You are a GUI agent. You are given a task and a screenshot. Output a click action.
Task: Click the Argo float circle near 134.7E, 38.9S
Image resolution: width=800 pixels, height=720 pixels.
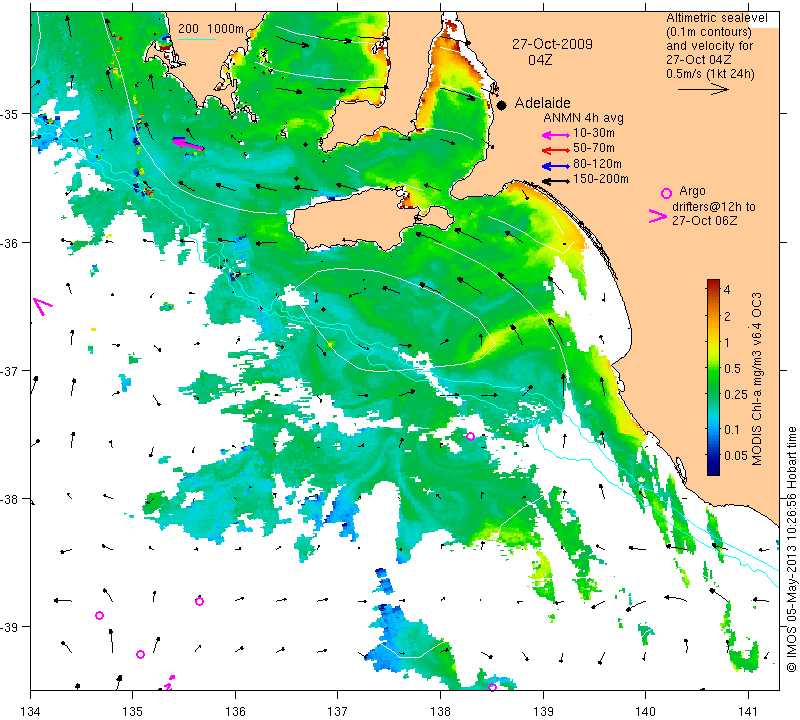(99, 615)
